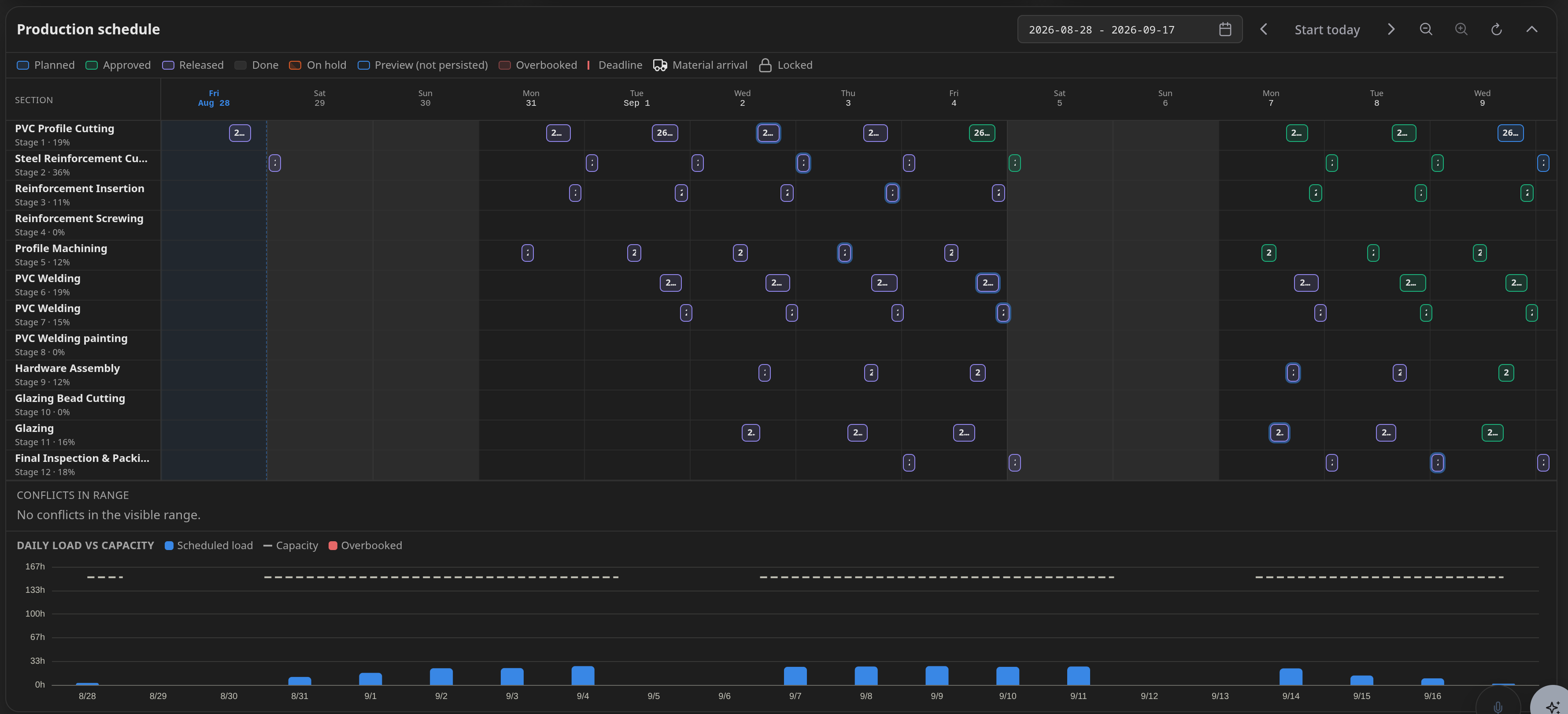
Task: Select Glazing Bead Cutting section row
Action: click(83, 405)
